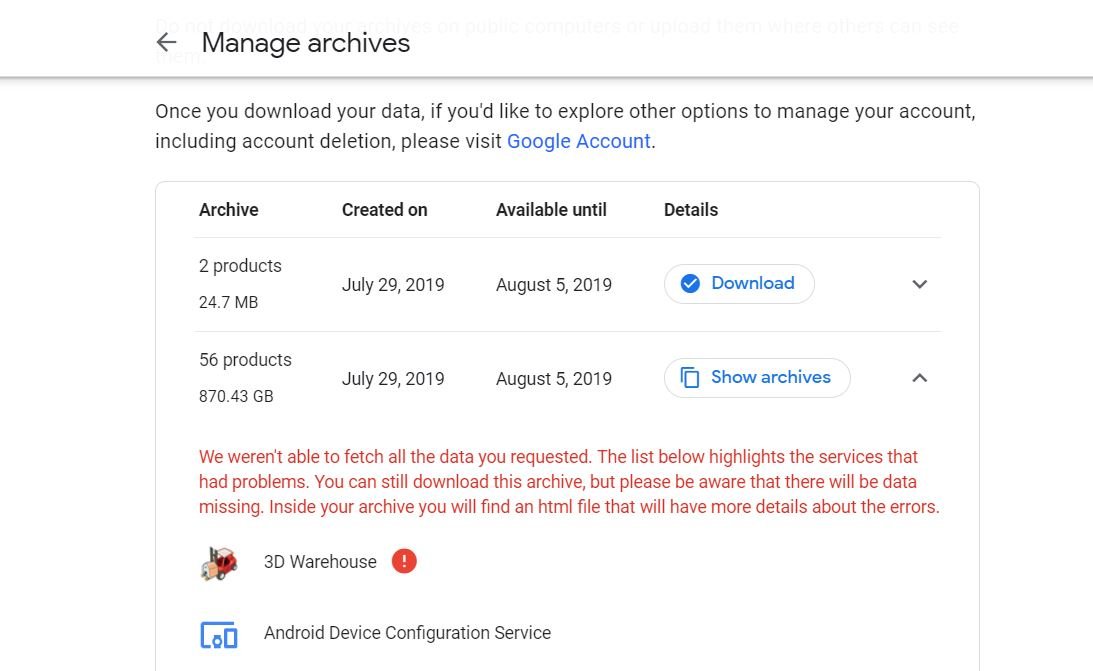Click the 3D Warehouse service label
The width and height of the screenshot is (1093, 671).
320,562
